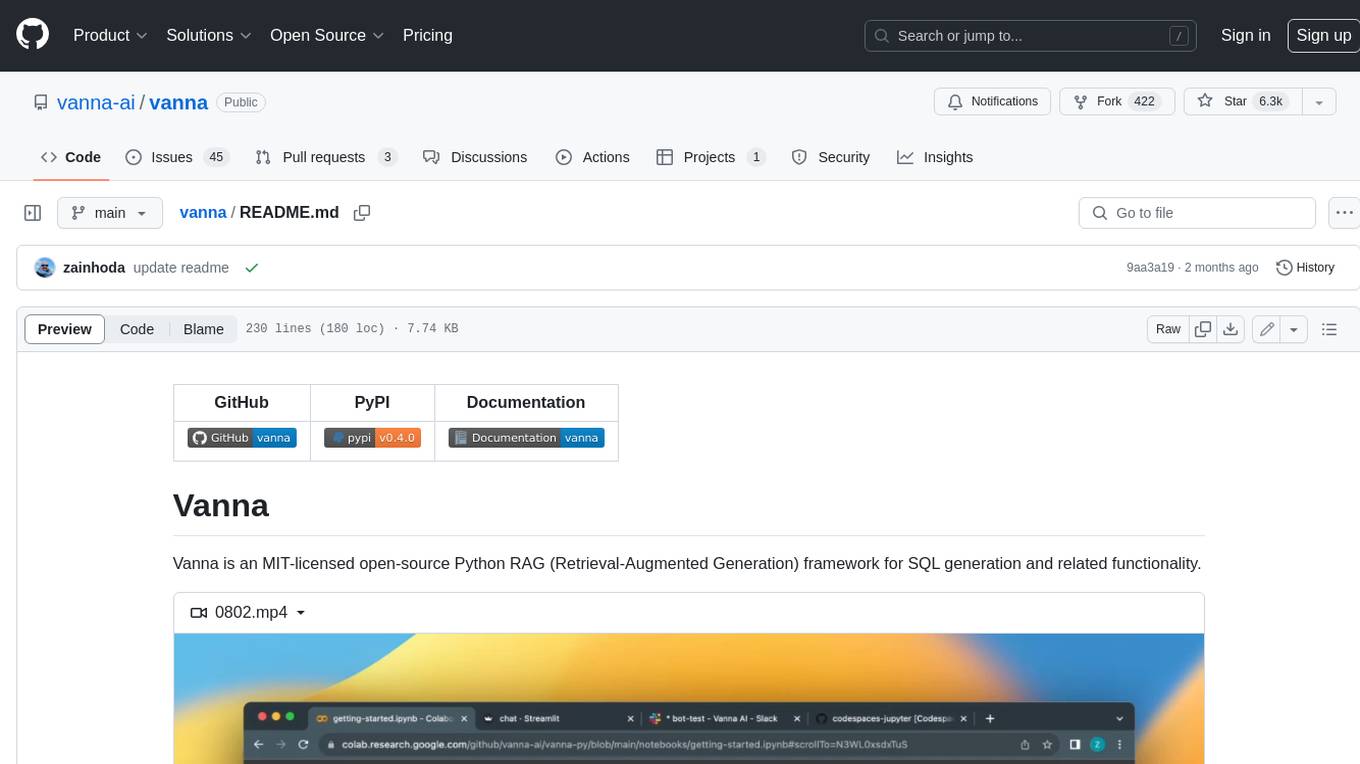The height and width of the screenshot is (764, 1360).
Task: Open more edit options dropdown
Action: click(1294, 329)
